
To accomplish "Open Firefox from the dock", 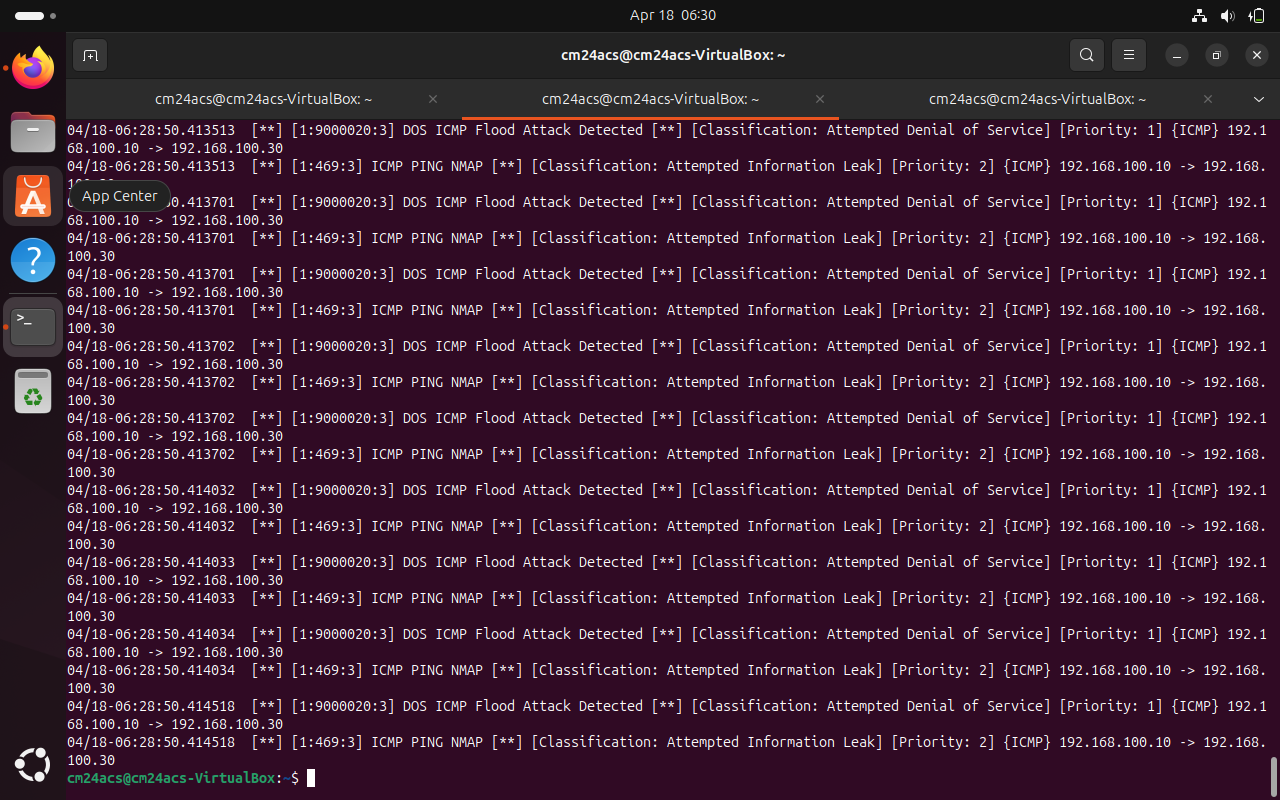I will pos(33,68).
